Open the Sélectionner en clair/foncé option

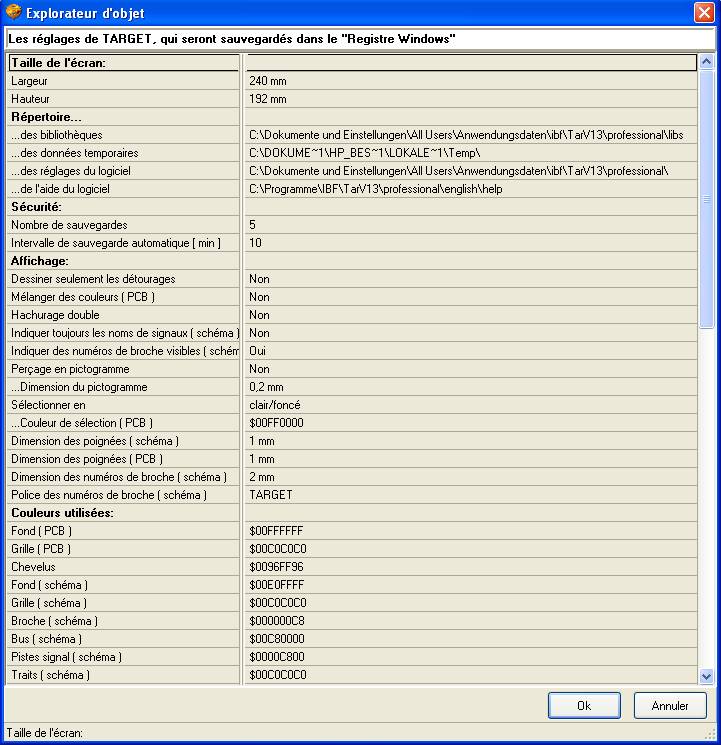pos(470,405)
